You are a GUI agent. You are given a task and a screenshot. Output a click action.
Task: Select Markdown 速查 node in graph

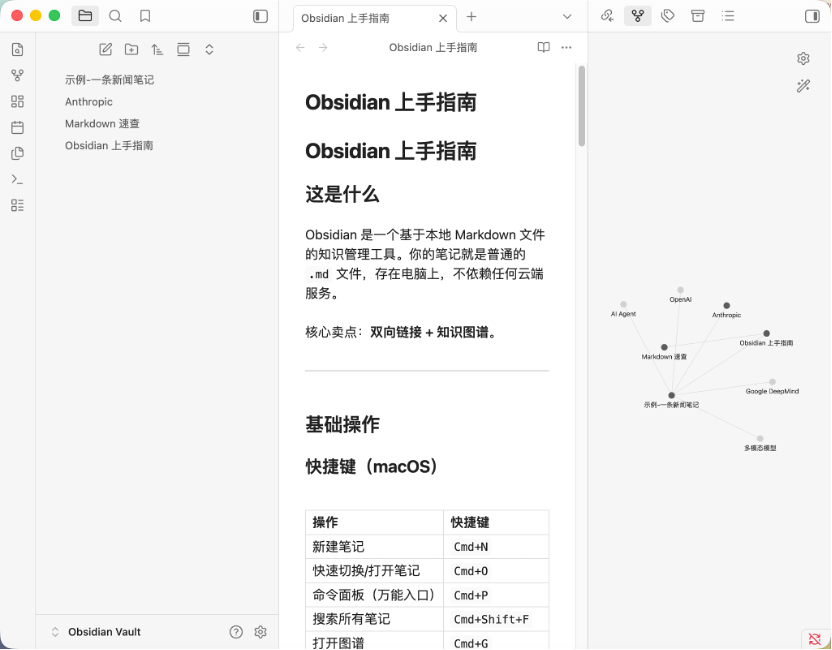point(664,348)
